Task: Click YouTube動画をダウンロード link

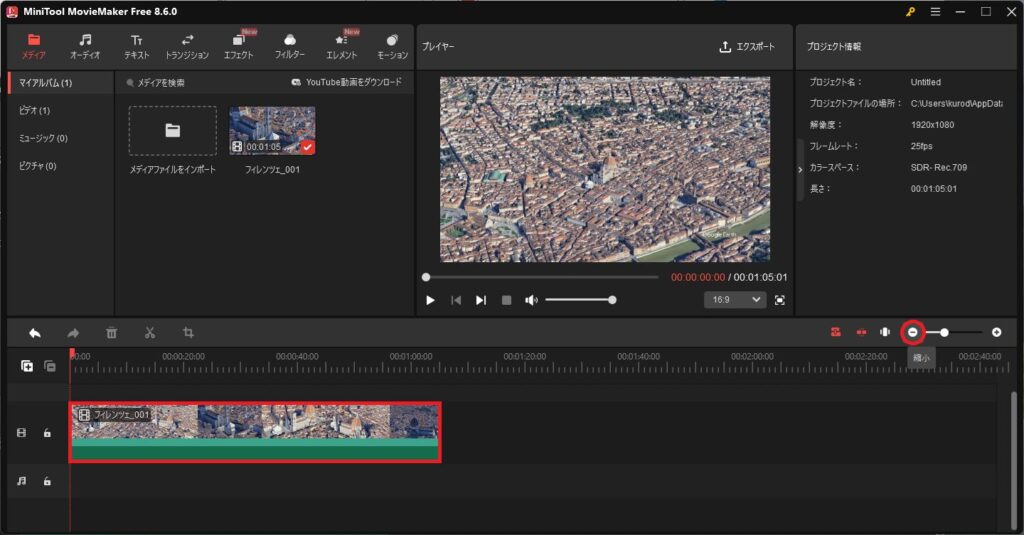Action: (x=346, y=82)
